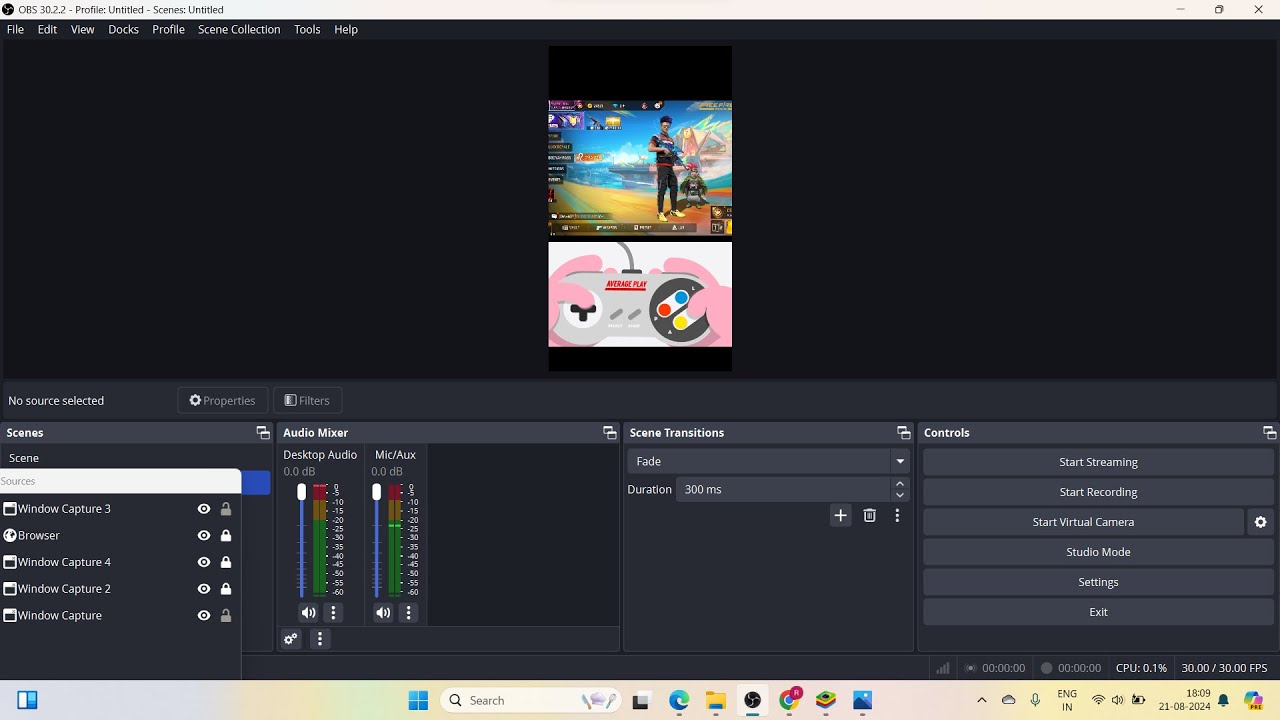The height and width of the screenshot is (720, 1280).
Task: Toggle lock icon for Window Capture
Action: click(x=226, y=616)
